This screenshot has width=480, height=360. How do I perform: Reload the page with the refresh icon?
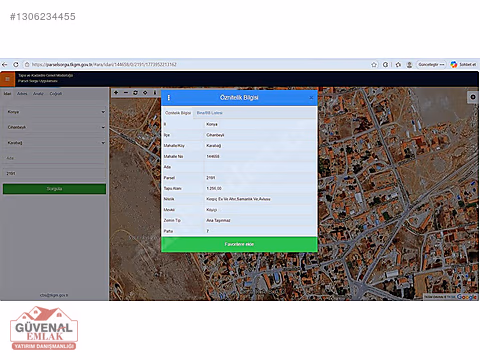tap(16, 64)
